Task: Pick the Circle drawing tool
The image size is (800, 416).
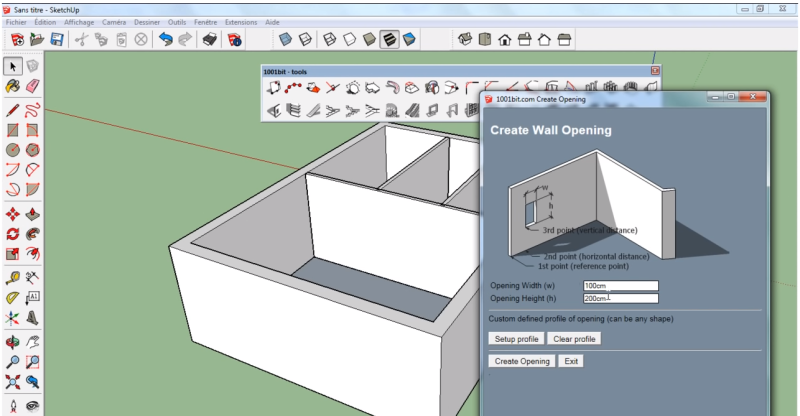Action: (x=13, y=150)
